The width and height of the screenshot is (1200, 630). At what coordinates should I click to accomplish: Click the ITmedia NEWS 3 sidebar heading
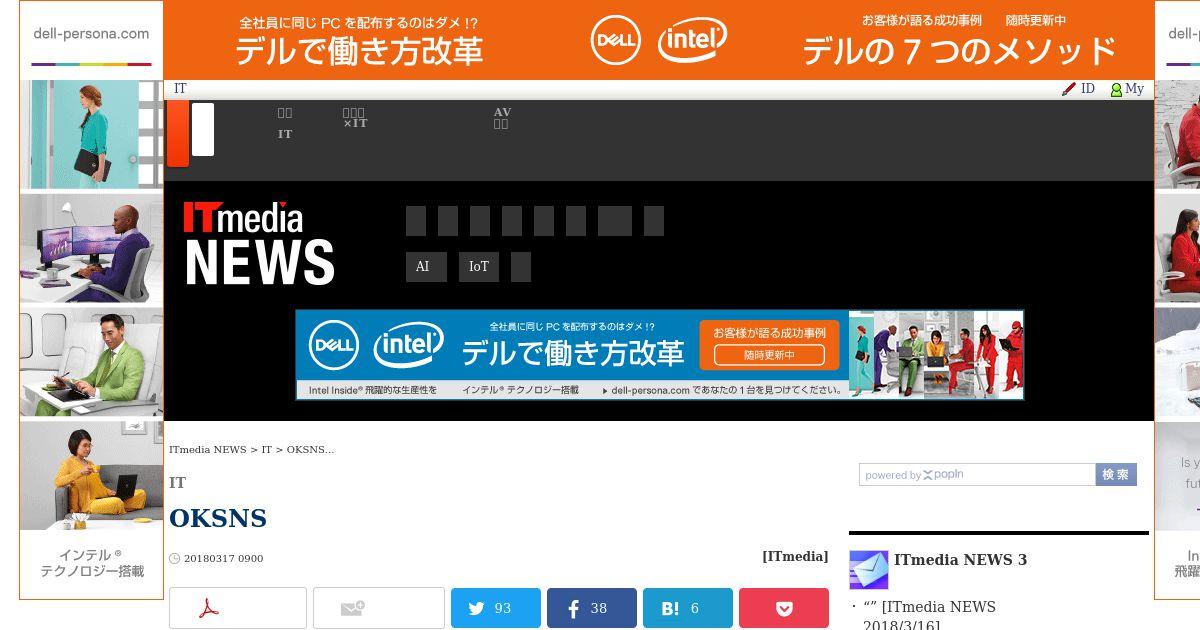coord(960,560)
